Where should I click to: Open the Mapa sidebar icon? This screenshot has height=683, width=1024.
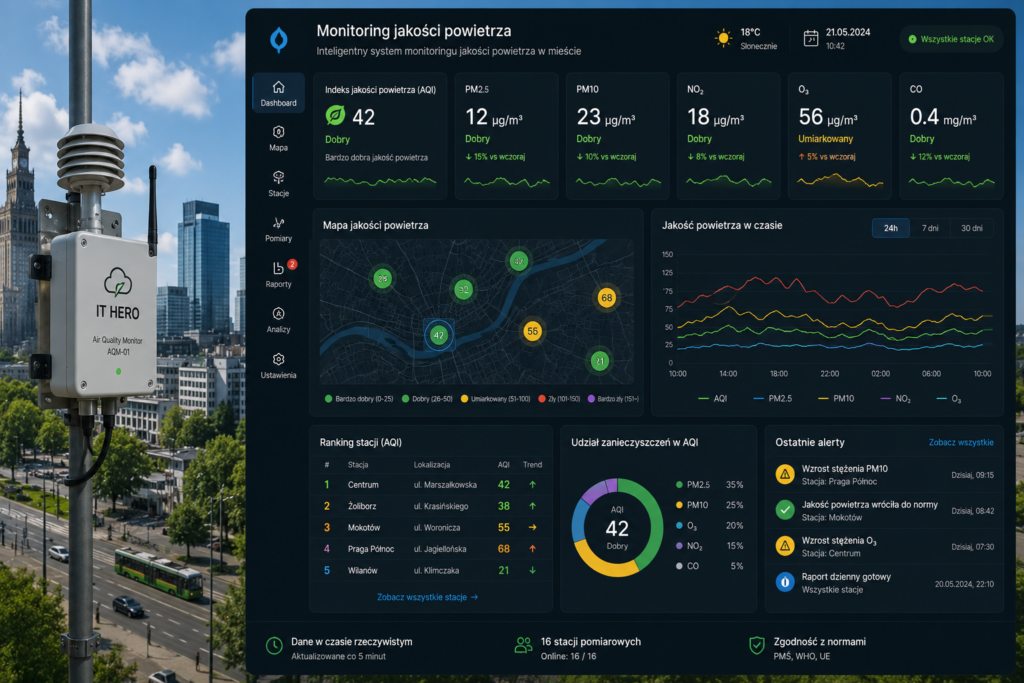[x=278, y=132]
